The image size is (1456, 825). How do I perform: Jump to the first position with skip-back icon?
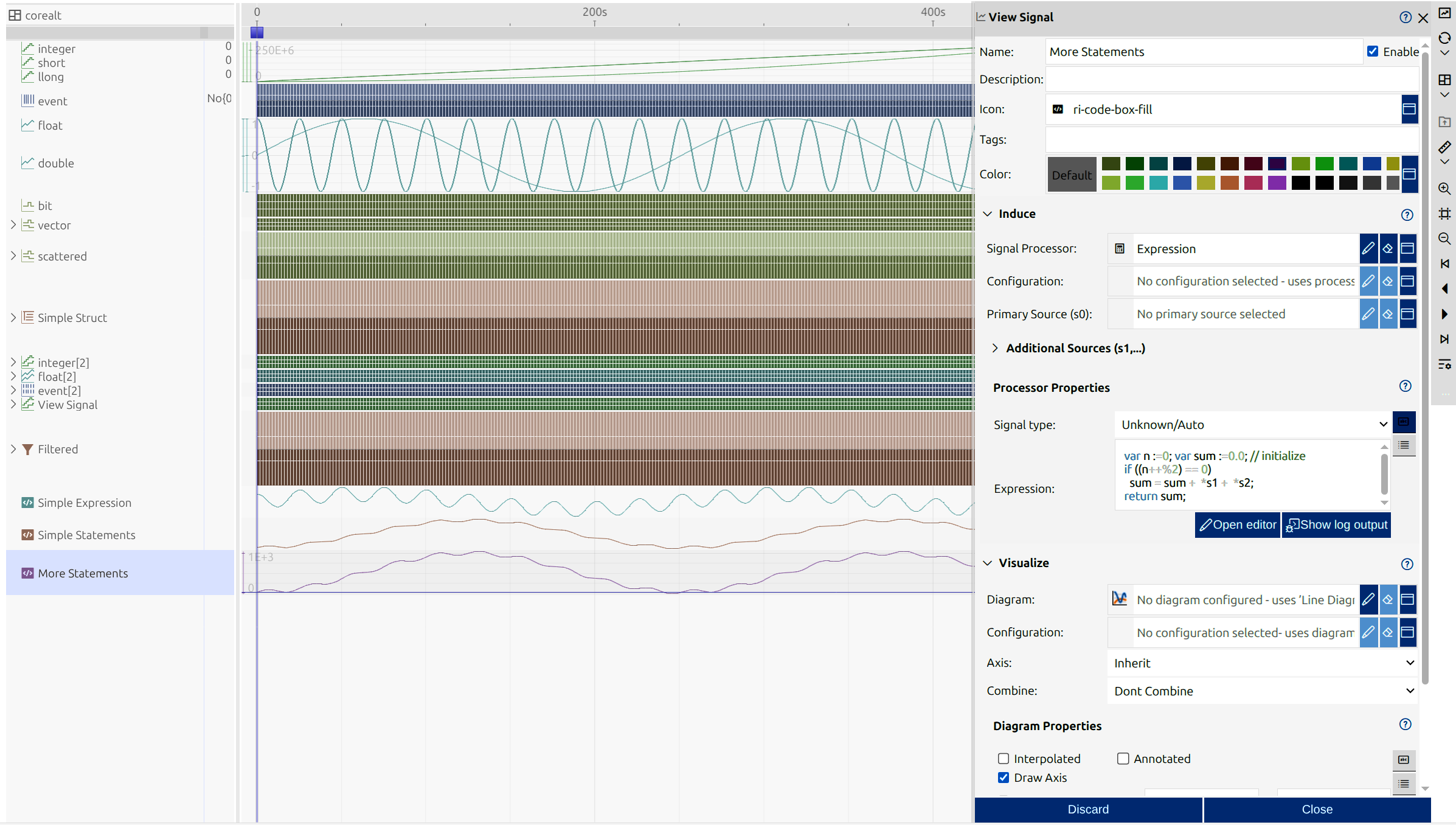tap(1444, 263)
